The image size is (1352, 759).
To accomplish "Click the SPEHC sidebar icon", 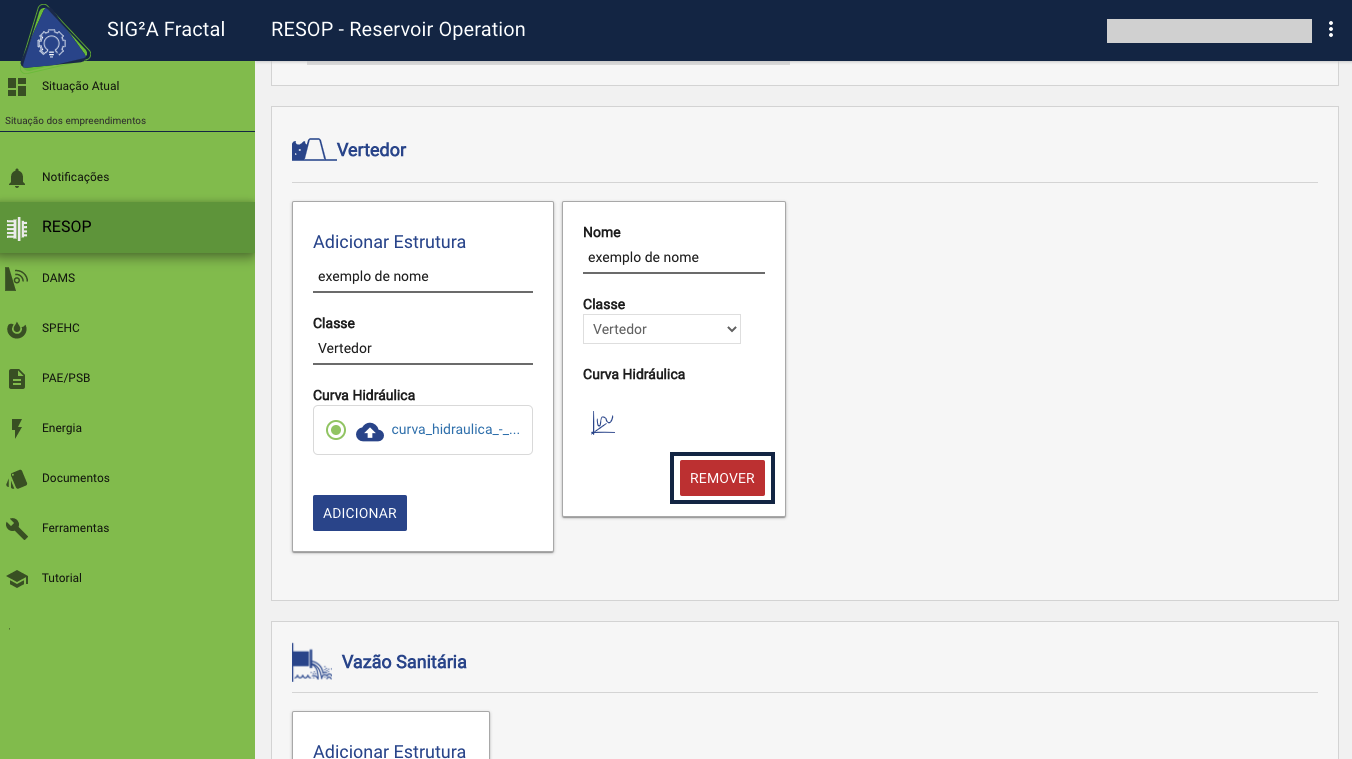I will tap(17, 328).
